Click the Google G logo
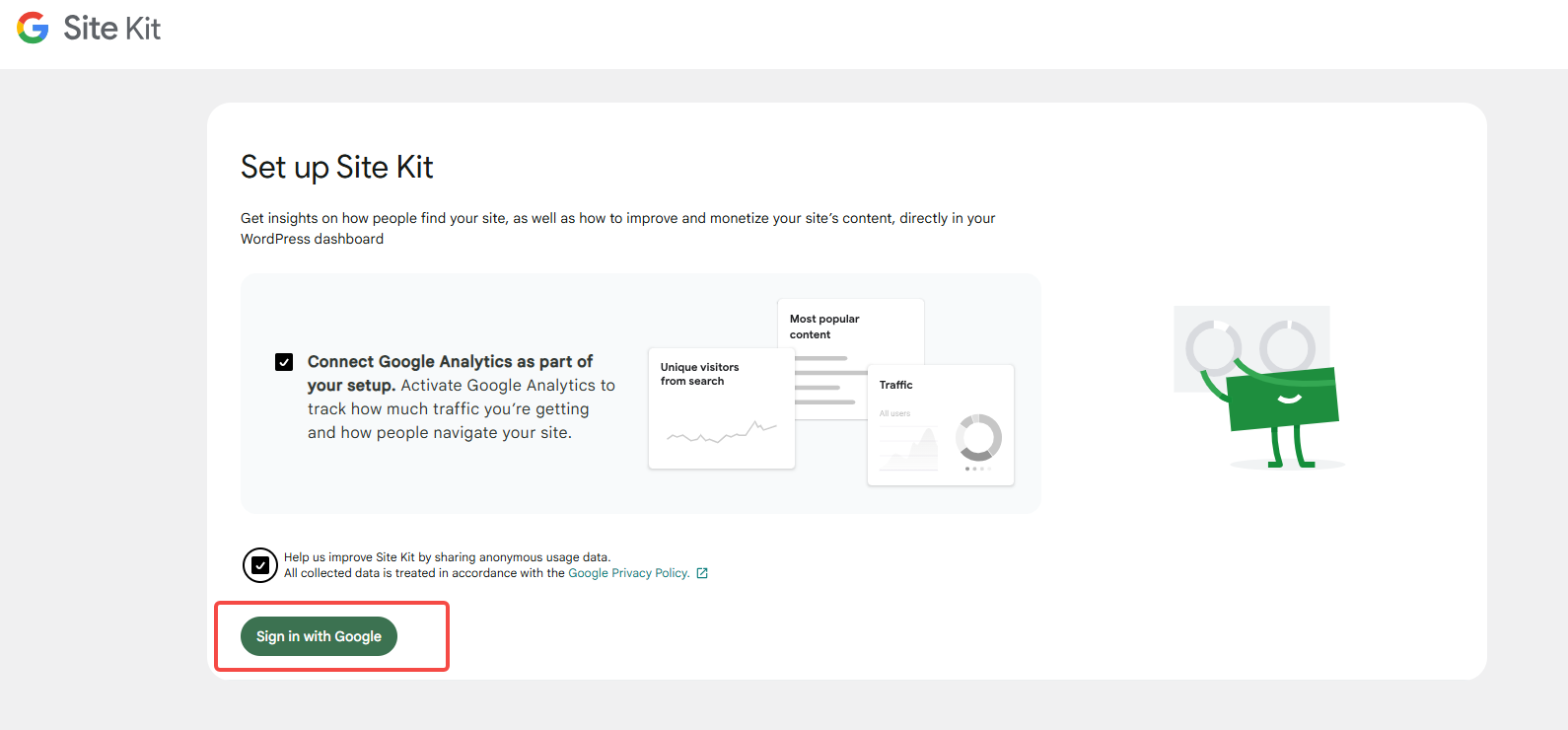 33,28
